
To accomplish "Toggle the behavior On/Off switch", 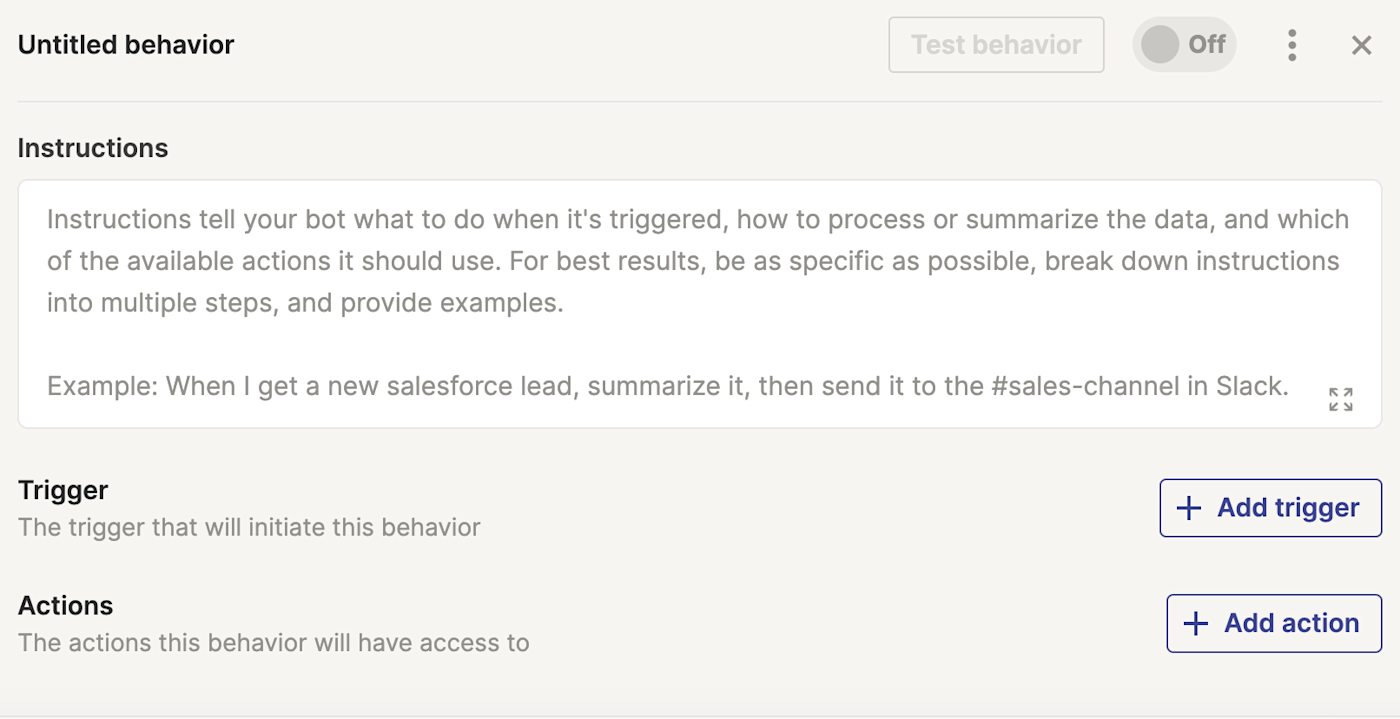I will 1184,45.
